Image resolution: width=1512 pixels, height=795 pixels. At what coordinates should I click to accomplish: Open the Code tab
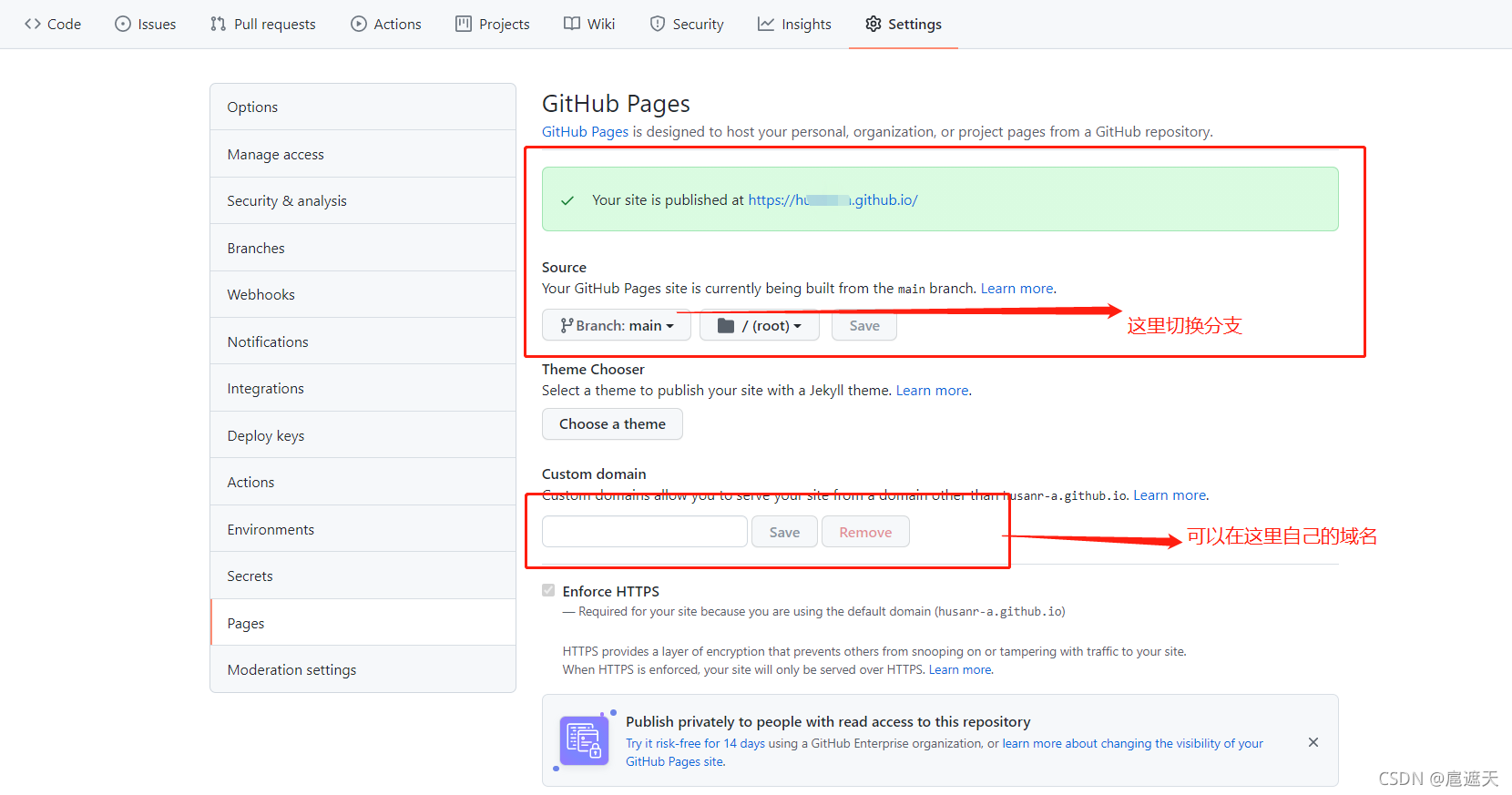click(x=53, y=24)
